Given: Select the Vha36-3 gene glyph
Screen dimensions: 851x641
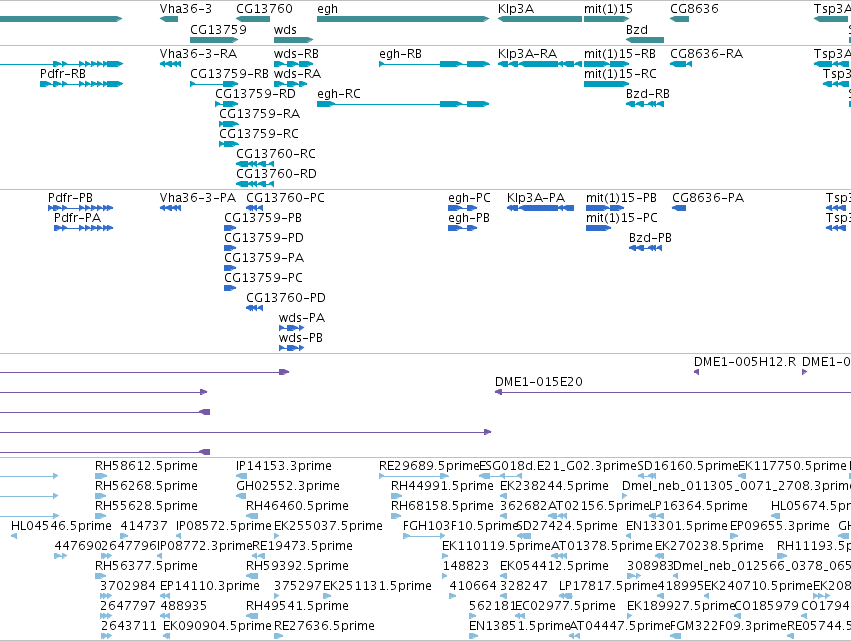Looking at the screenshot, I should click(169, 19).
